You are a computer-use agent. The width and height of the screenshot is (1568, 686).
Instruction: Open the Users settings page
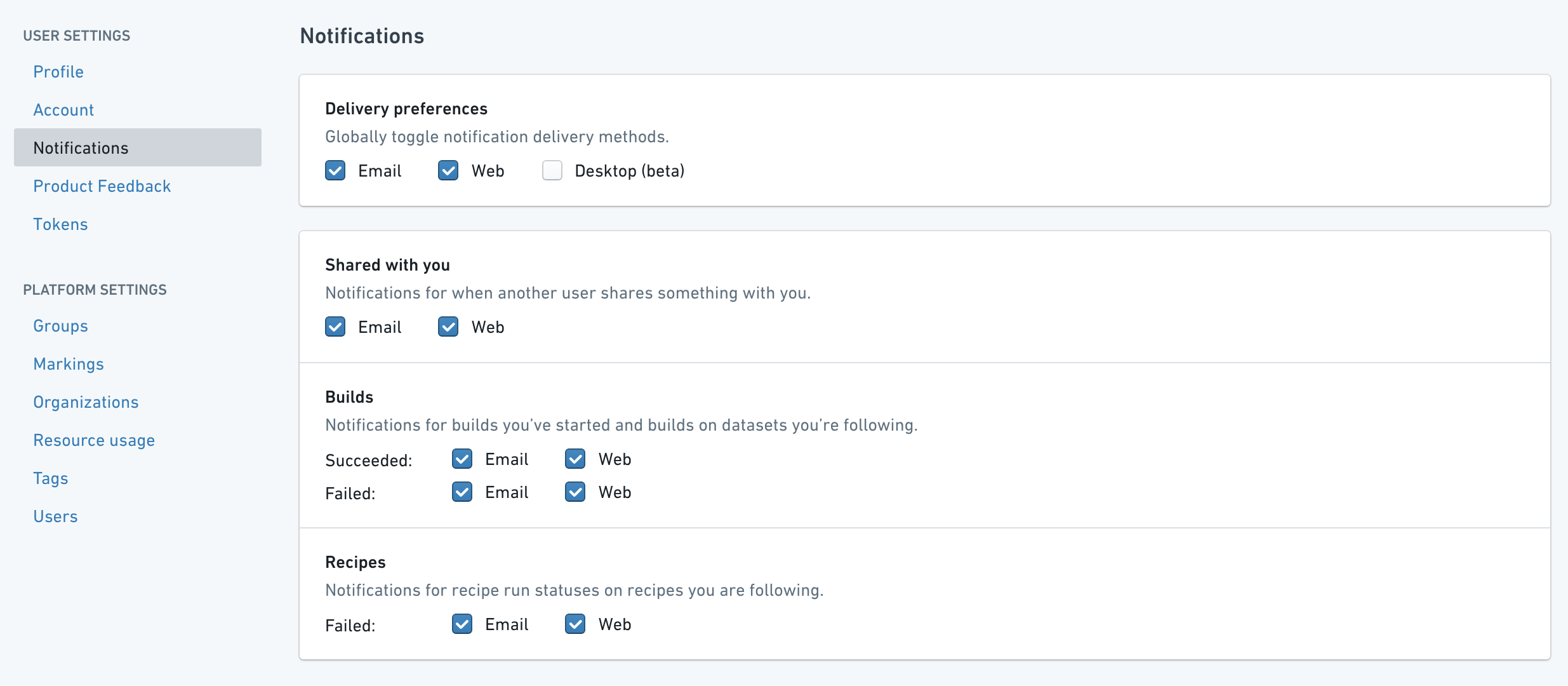coord(55,516)
